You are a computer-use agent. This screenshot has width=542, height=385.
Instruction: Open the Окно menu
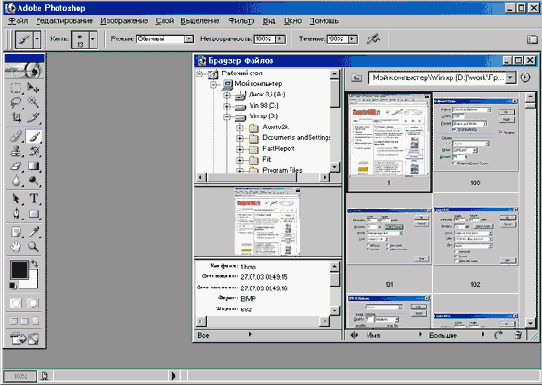[x=293, y=21]
